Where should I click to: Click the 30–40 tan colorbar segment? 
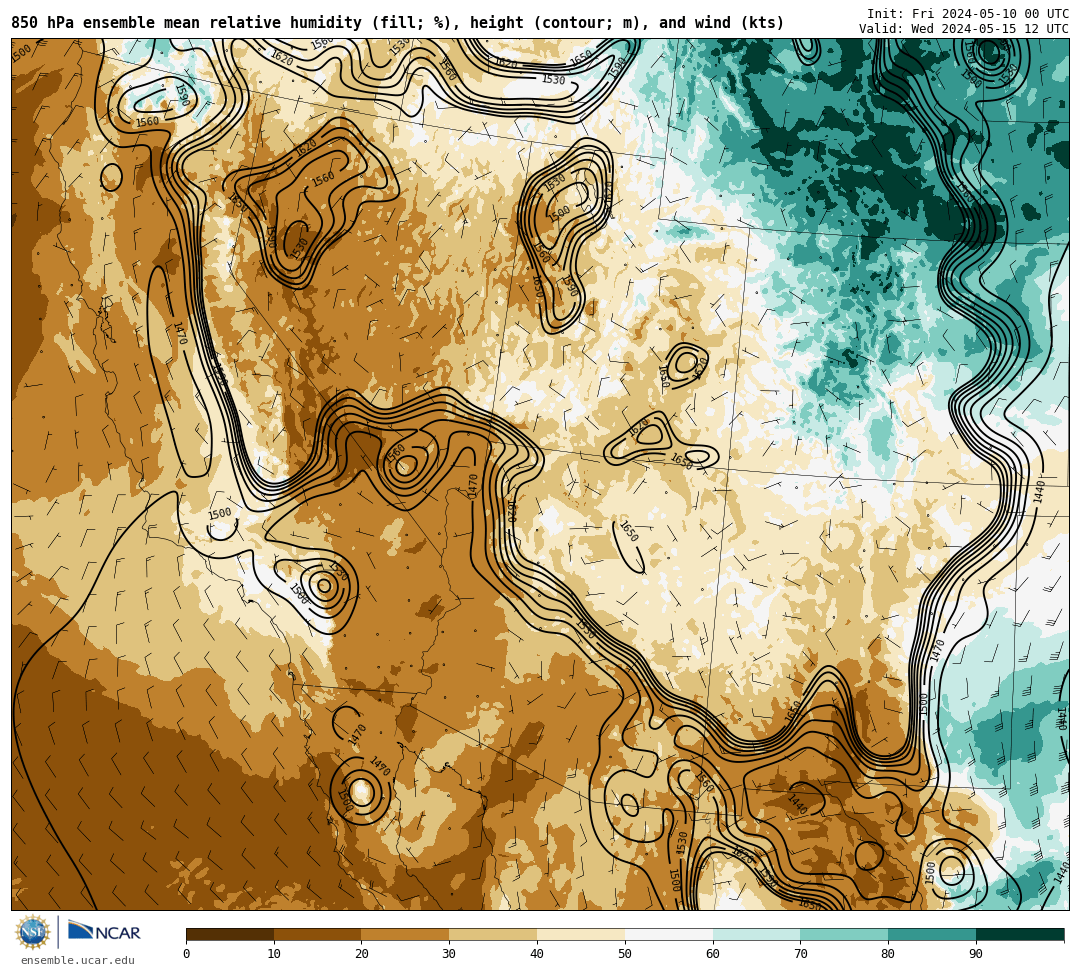click(493, 934)
